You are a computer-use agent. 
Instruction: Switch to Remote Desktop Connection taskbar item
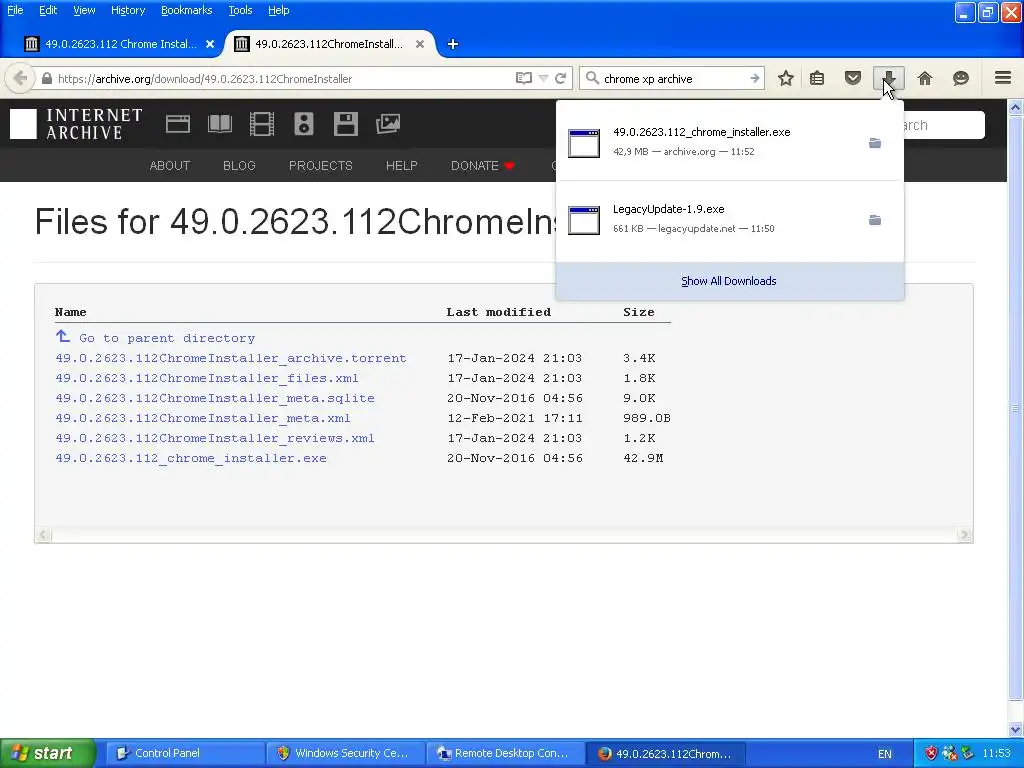505,753
